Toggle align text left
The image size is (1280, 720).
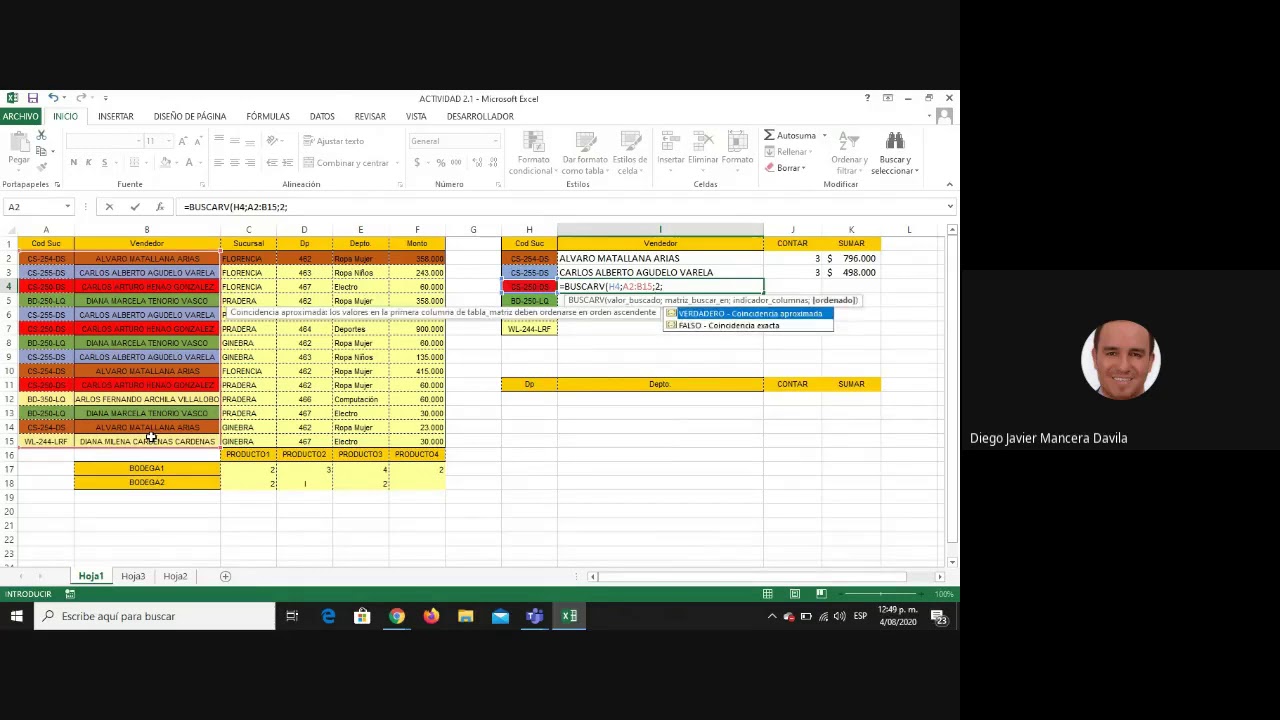coord(218,163)
